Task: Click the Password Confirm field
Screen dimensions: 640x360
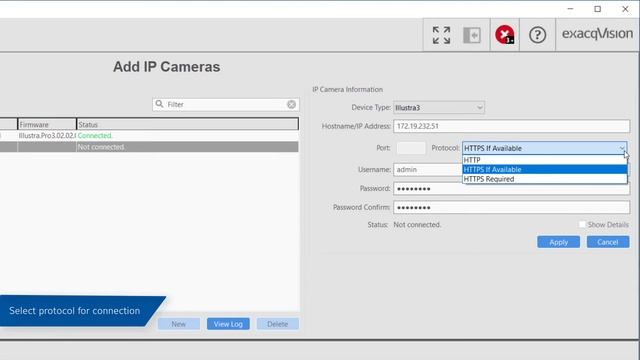Action: (511, 207)
